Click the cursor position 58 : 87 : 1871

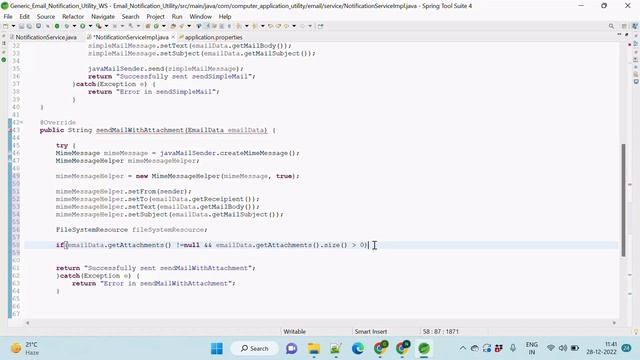pos(441,331)
